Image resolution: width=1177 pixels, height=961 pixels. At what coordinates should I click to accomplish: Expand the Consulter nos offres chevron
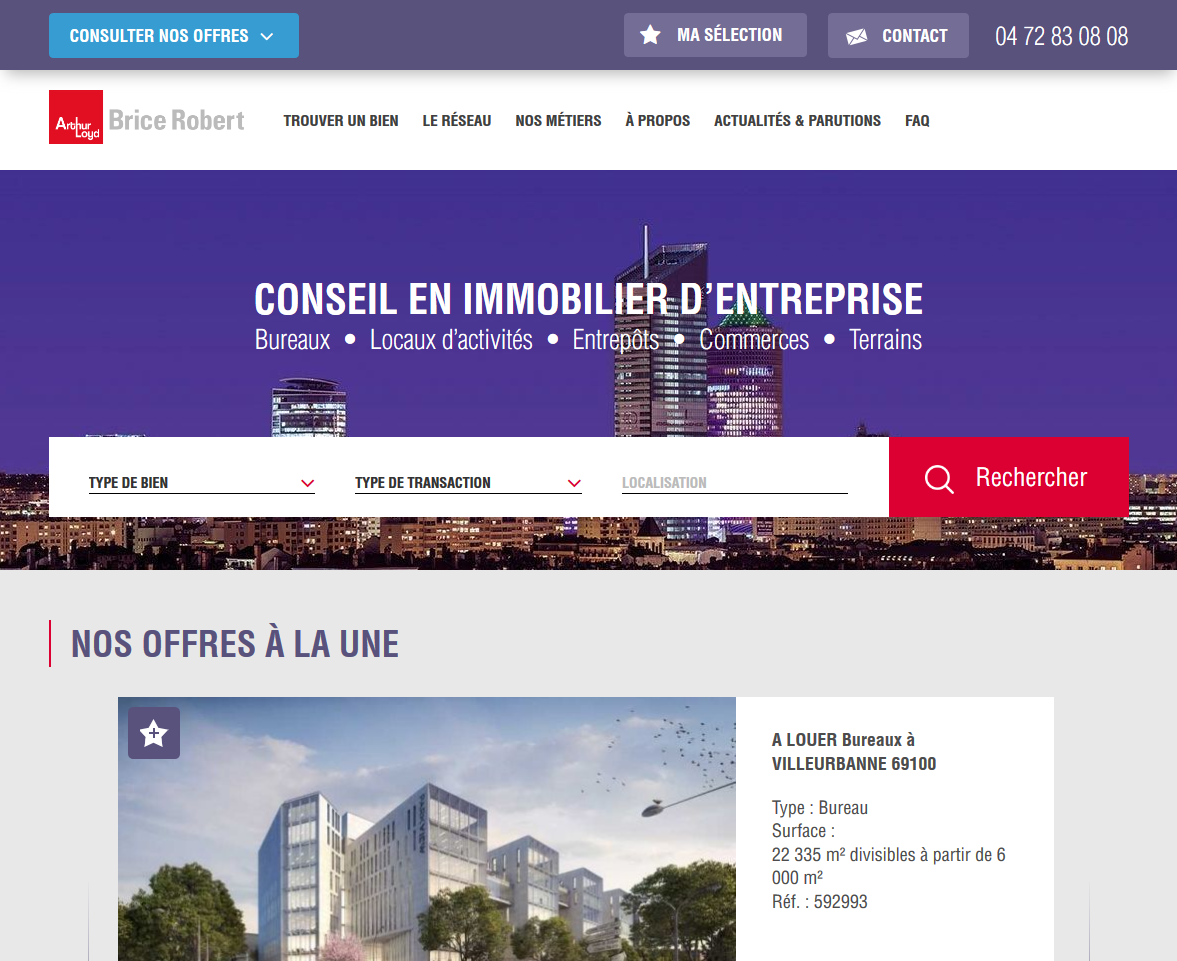(x=266, y=36)
